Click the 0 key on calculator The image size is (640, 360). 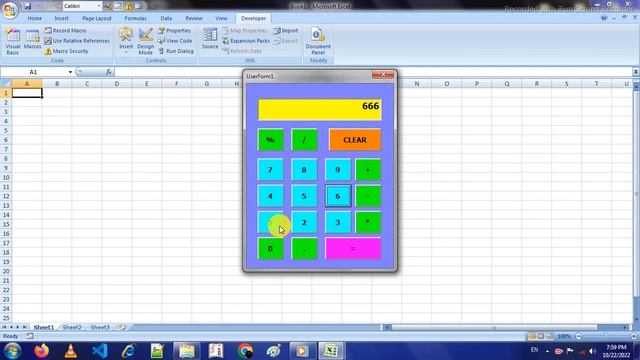point(270,249)
